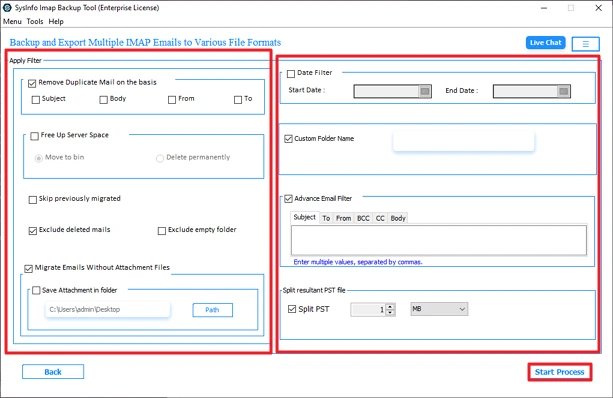Viewport: 613px width, 398px height.
Task: Check the Subject duplicate checkbox
Action: [36, 100]
